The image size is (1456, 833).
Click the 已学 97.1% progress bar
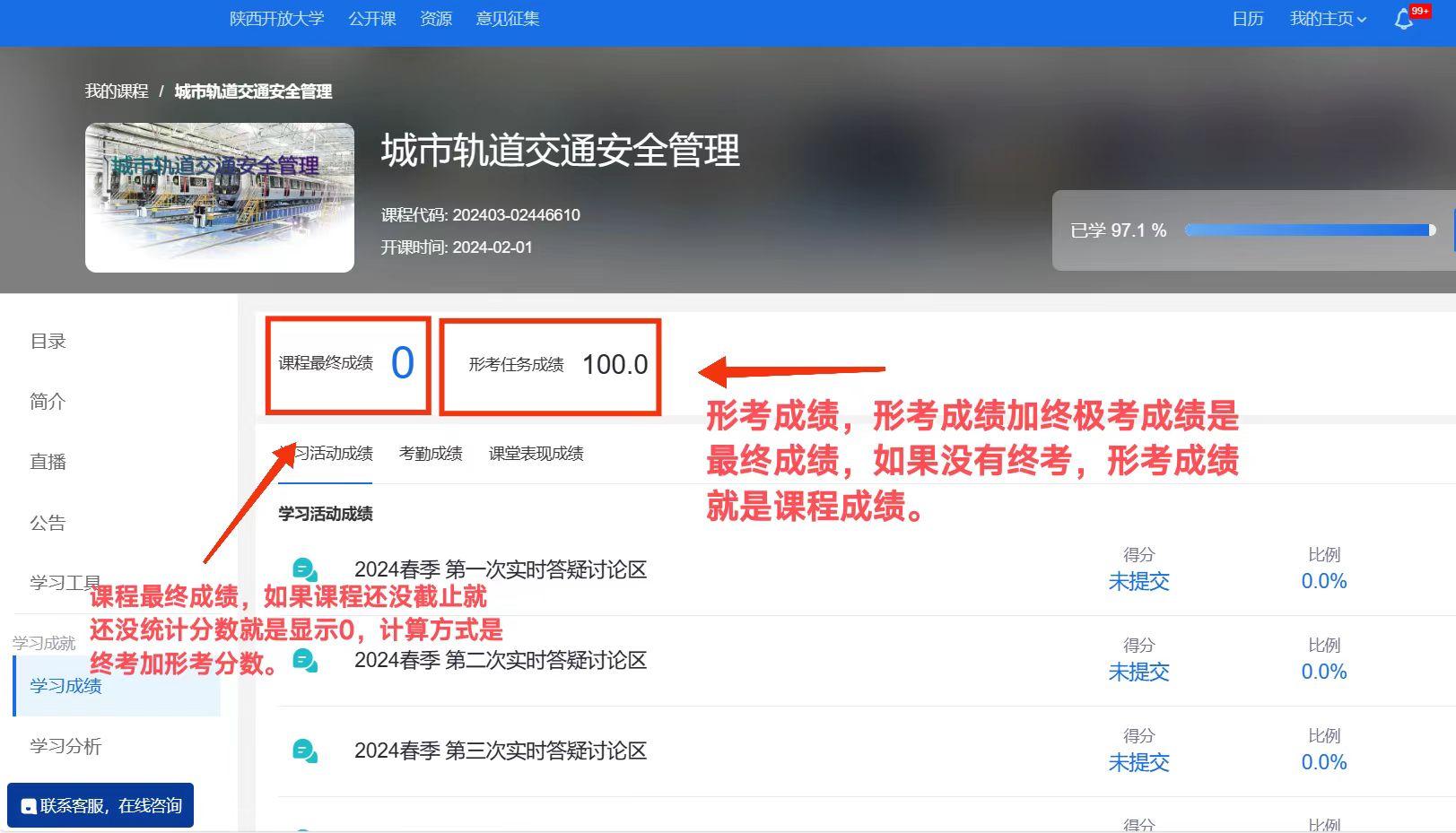click(1311, 230)
